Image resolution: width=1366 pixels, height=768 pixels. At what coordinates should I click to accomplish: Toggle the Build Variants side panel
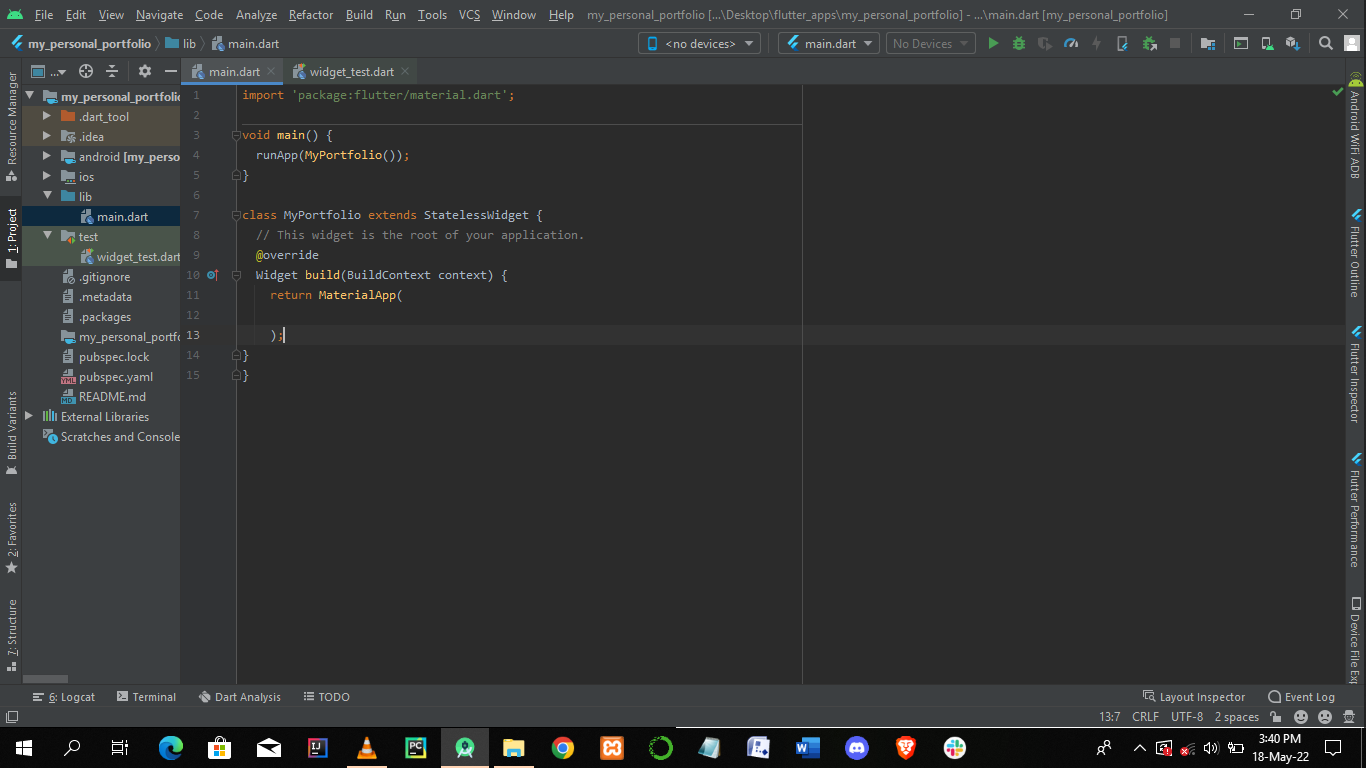(x=12, y=433)
